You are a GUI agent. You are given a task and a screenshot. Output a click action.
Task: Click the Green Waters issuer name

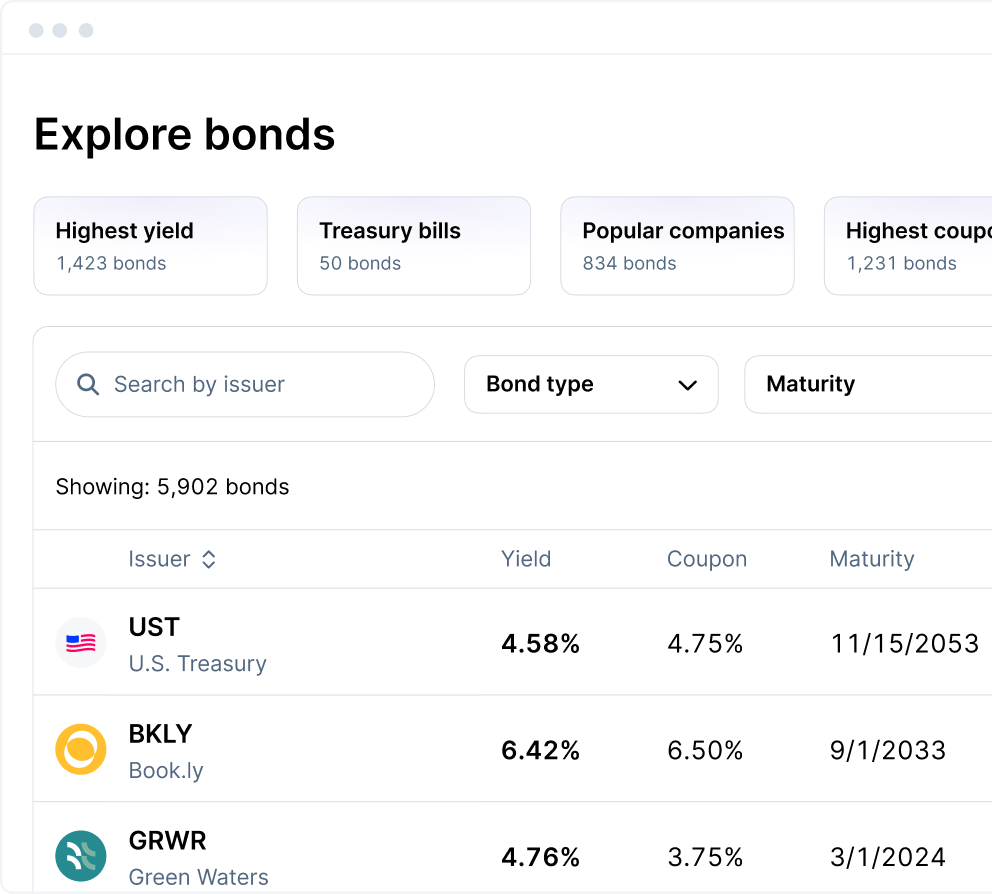(x=199, y=877)
